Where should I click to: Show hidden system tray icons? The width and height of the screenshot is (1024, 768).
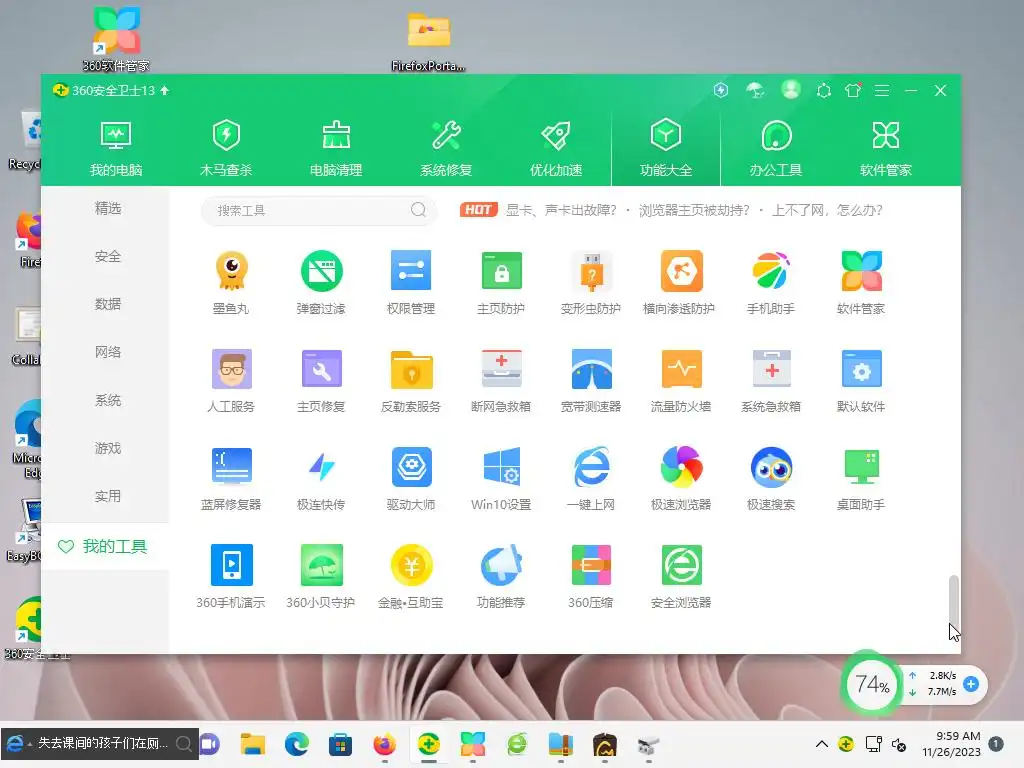pyautogui.click(x=822, y=744)
